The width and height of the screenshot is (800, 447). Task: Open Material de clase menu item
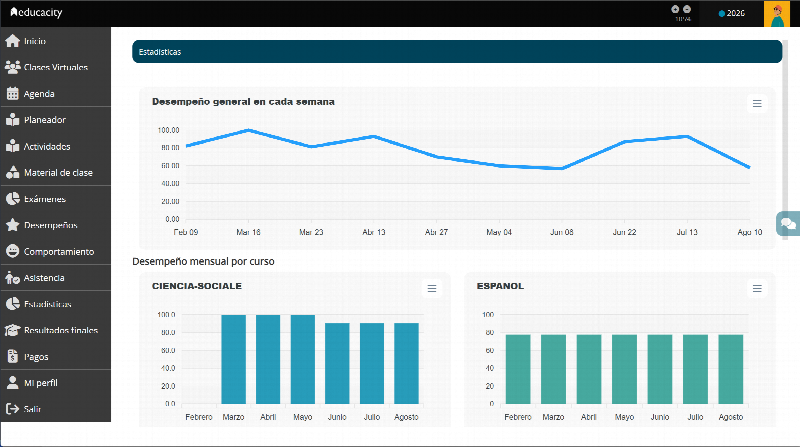pyautogui.click(x=56, y=172)
